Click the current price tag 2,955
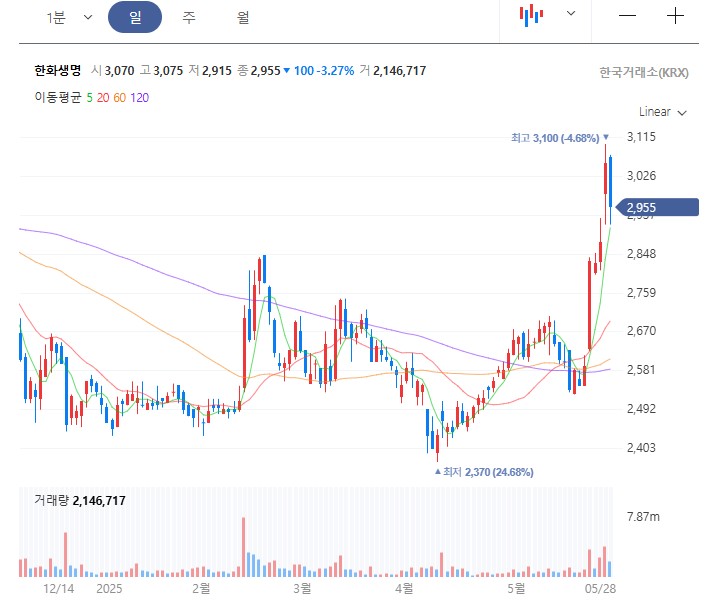The image size is (705, 610). pos(657,207)
